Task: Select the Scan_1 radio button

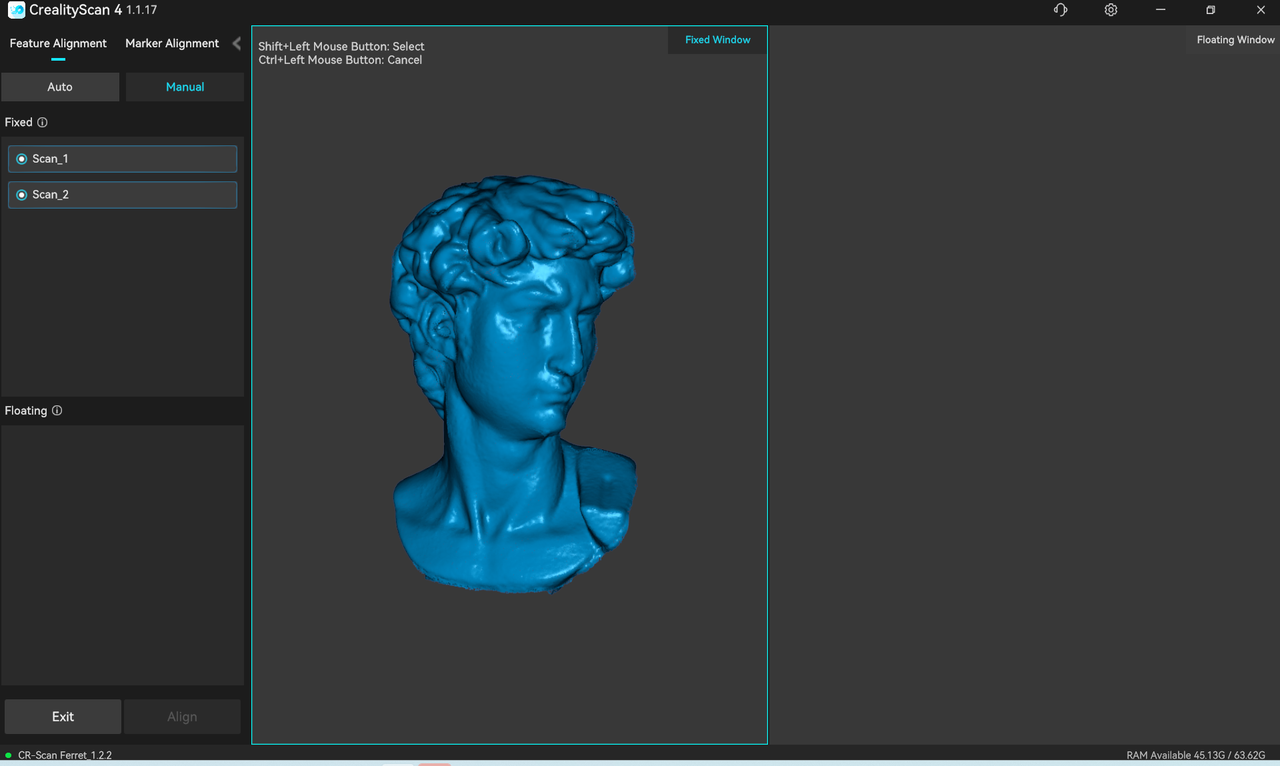Action: coord(22,159)
